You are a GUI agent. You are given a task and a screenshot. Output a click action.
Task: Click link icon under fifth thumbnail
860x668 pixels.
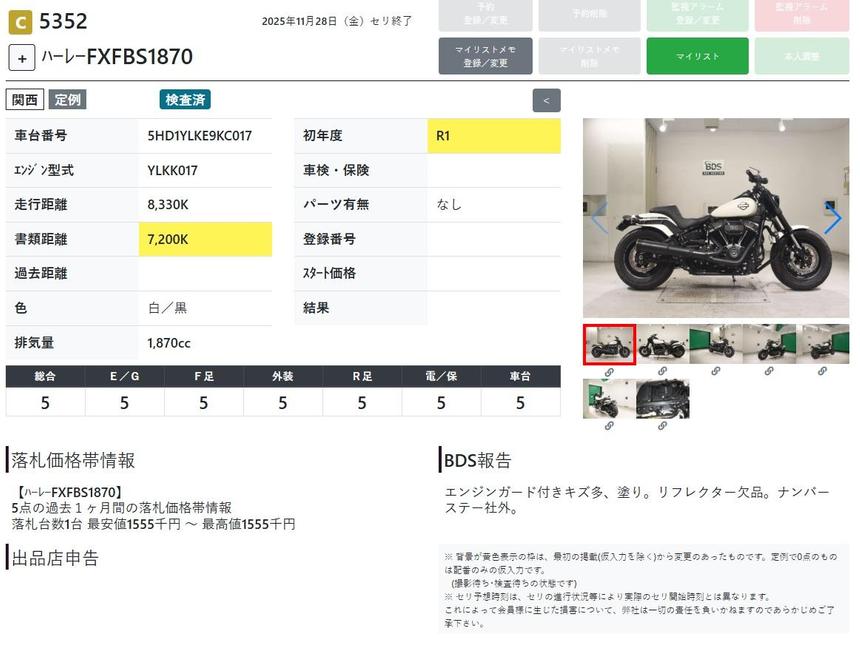(x=823, y=372)
